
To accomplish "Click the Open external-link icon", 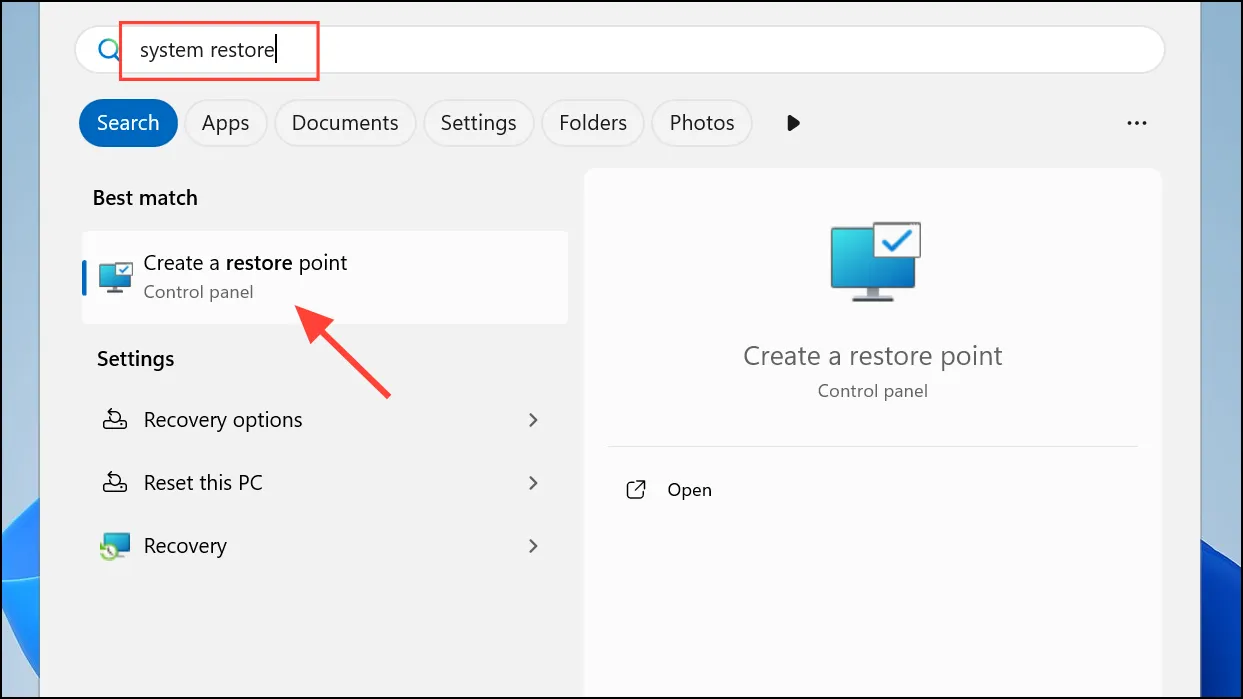I will [x=636, y=490].
